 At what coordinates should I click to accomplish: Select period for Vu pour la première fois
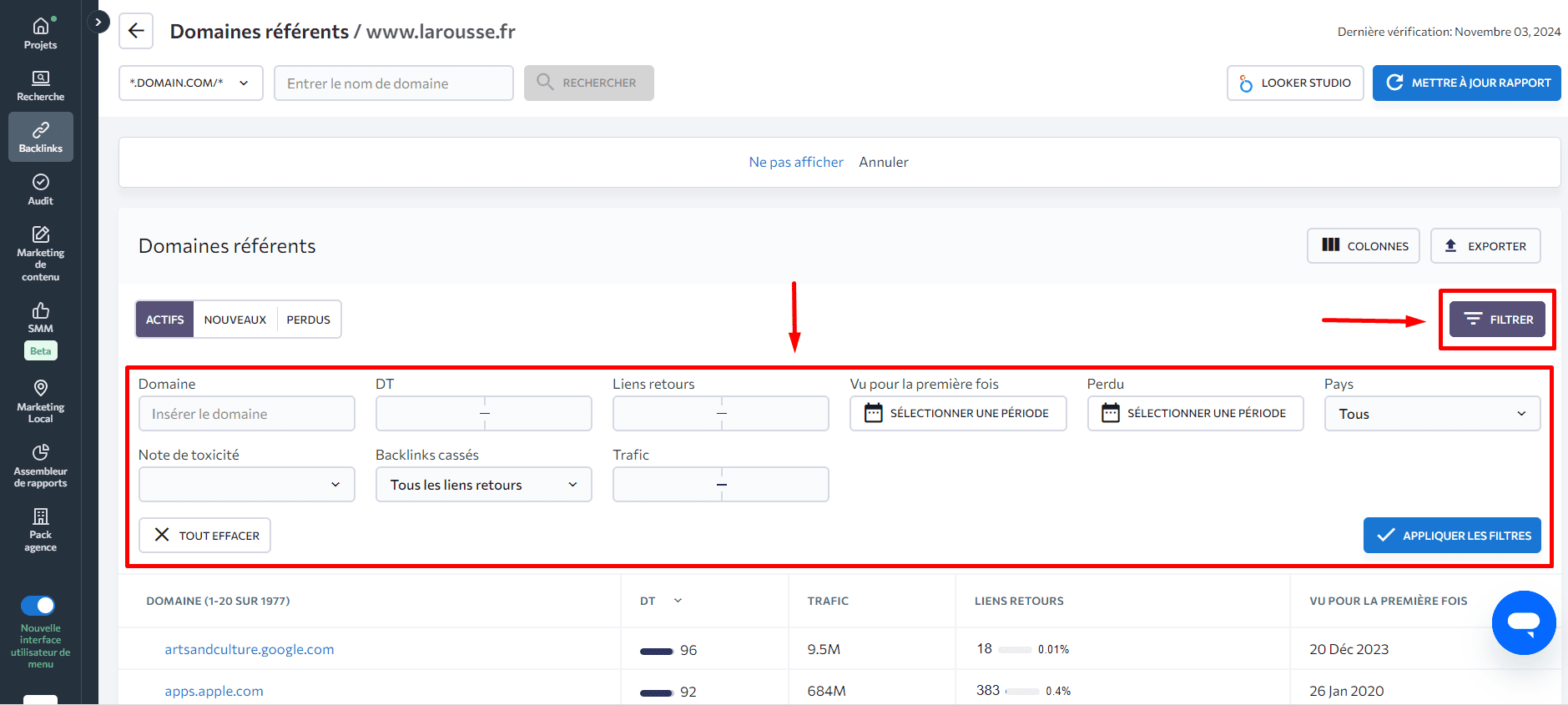click(958, 414)
